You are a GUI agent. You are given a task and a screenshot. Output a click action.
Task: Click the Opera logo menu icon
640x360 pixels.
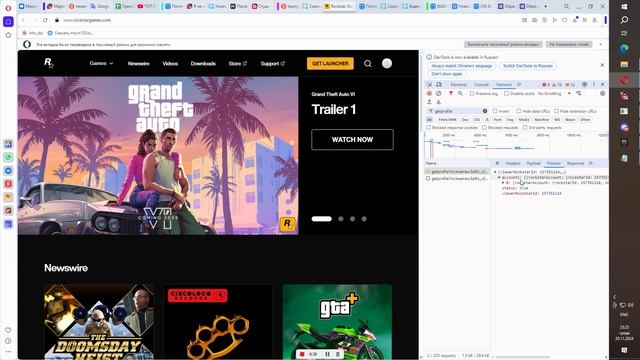click(x=8, y=8)
